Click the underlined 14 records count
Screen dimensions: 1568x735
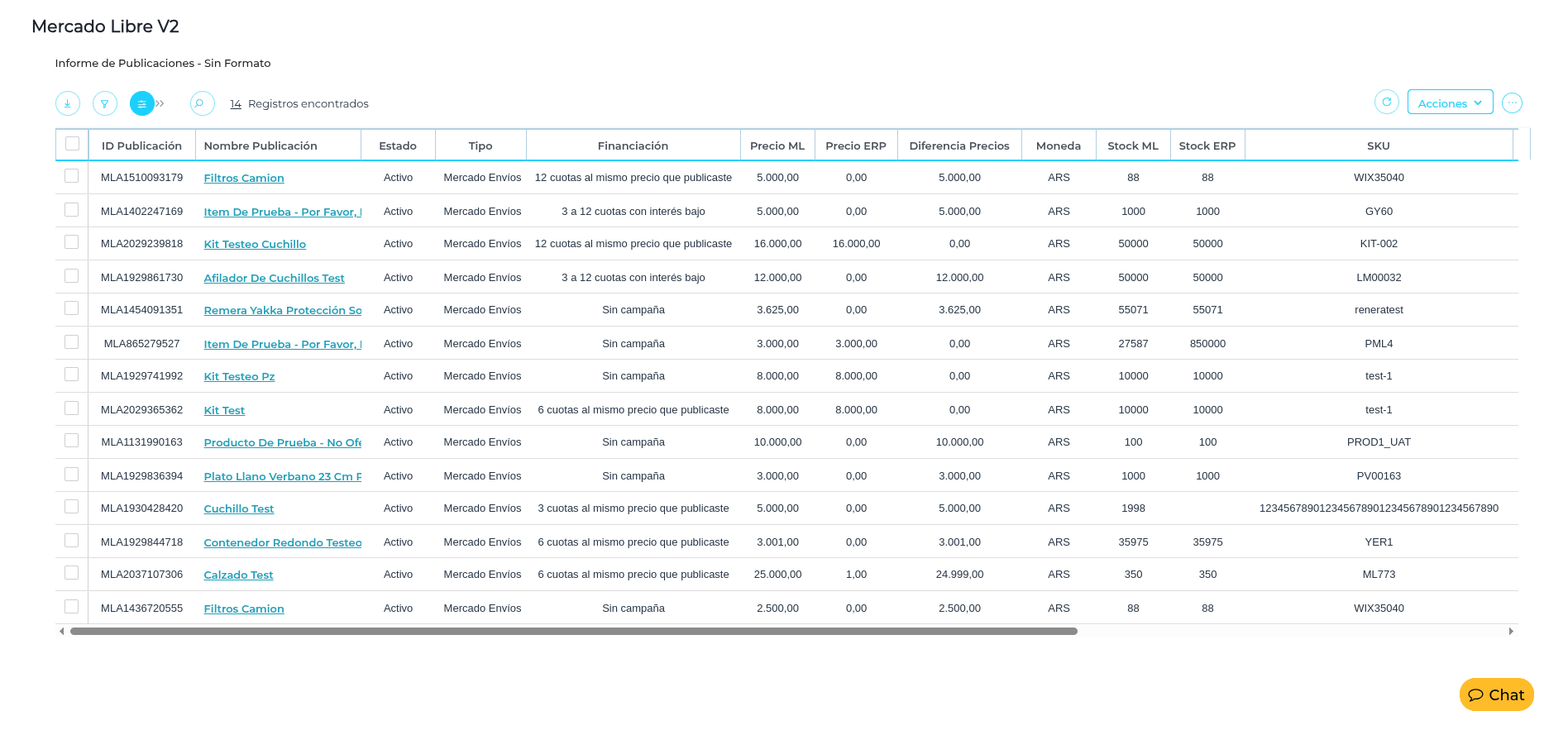point(236,103)
